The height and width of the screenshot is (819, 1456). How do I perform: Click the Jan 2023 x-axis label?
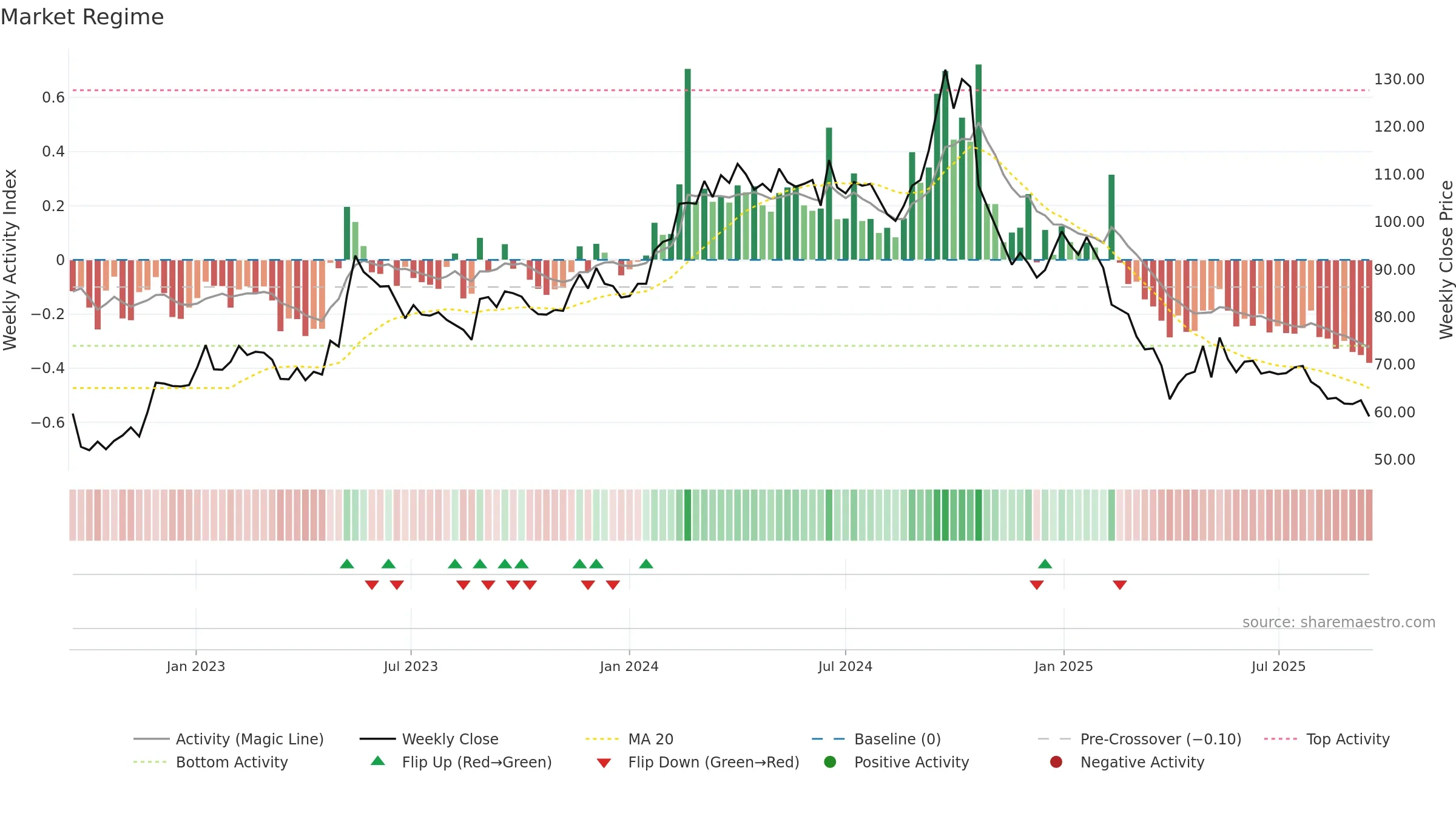[196, 666]
